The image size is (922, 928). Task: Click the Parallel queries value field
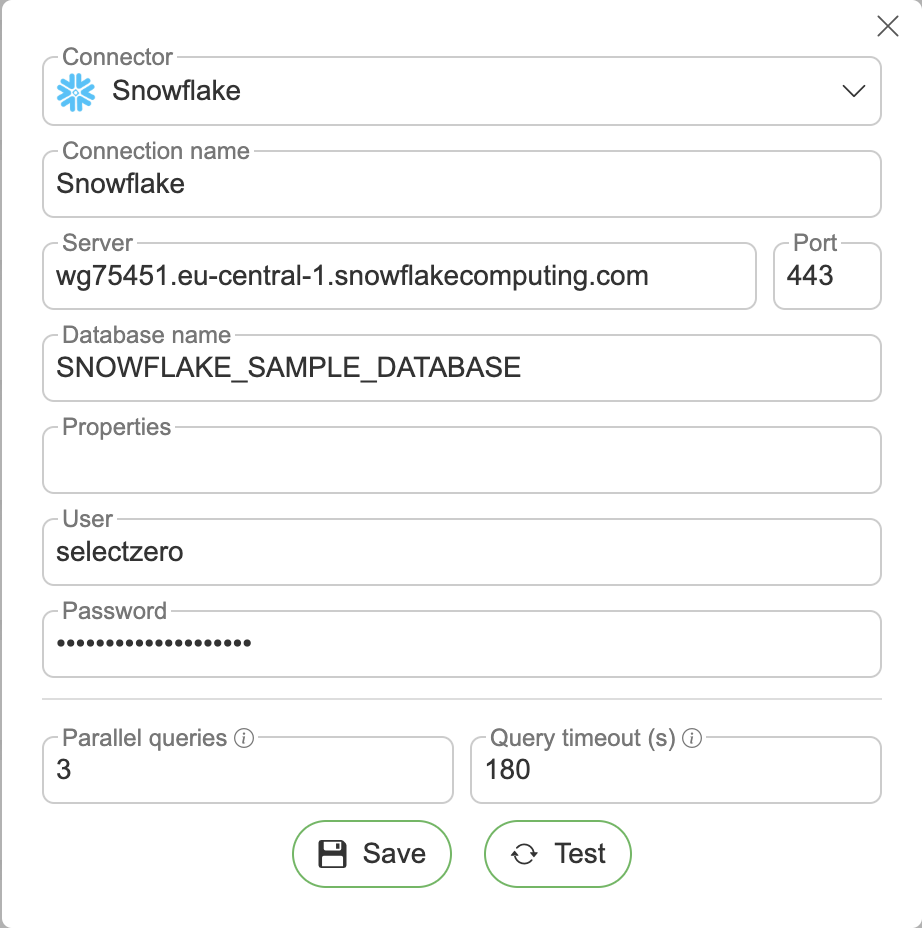click(x=247, y=771)
